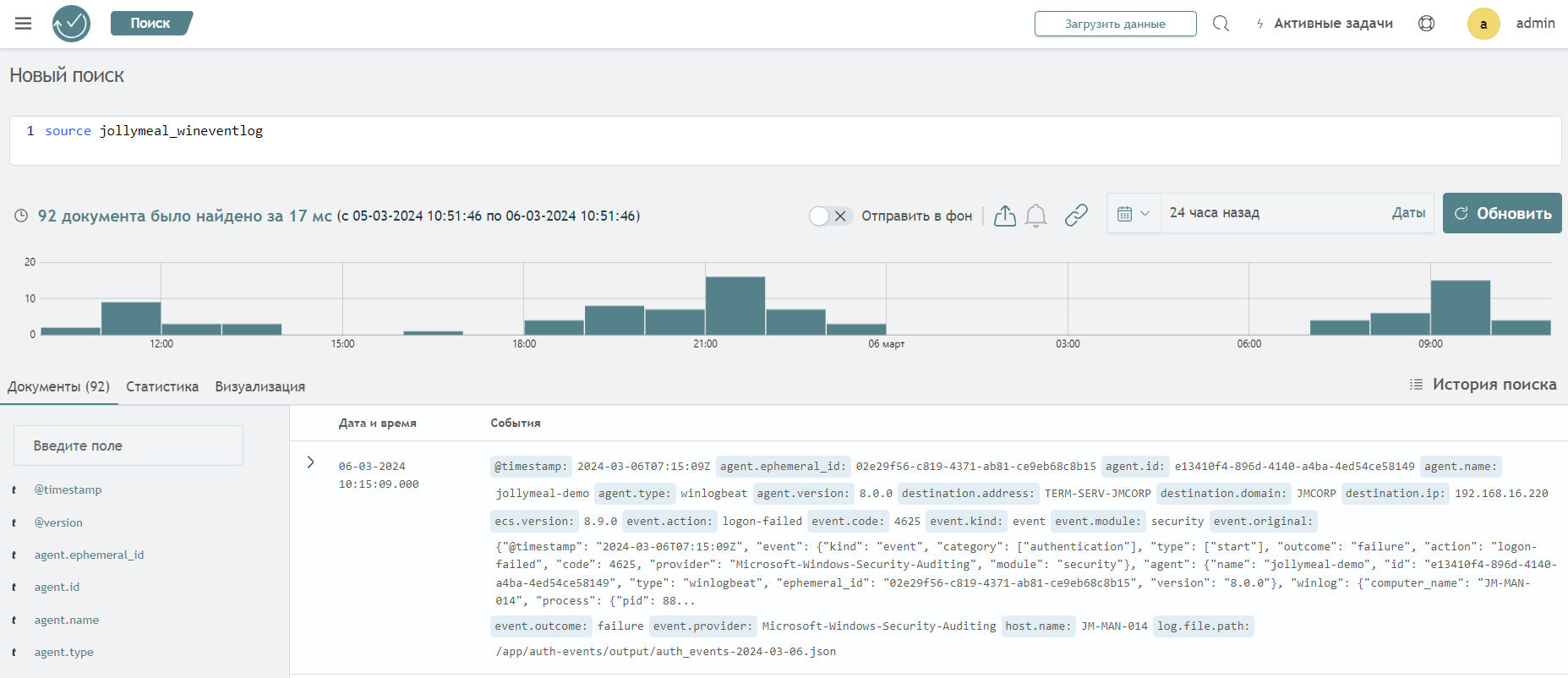Click the destination.ip: tag
The image size is (1568, 678).
tap(1395, 494)
